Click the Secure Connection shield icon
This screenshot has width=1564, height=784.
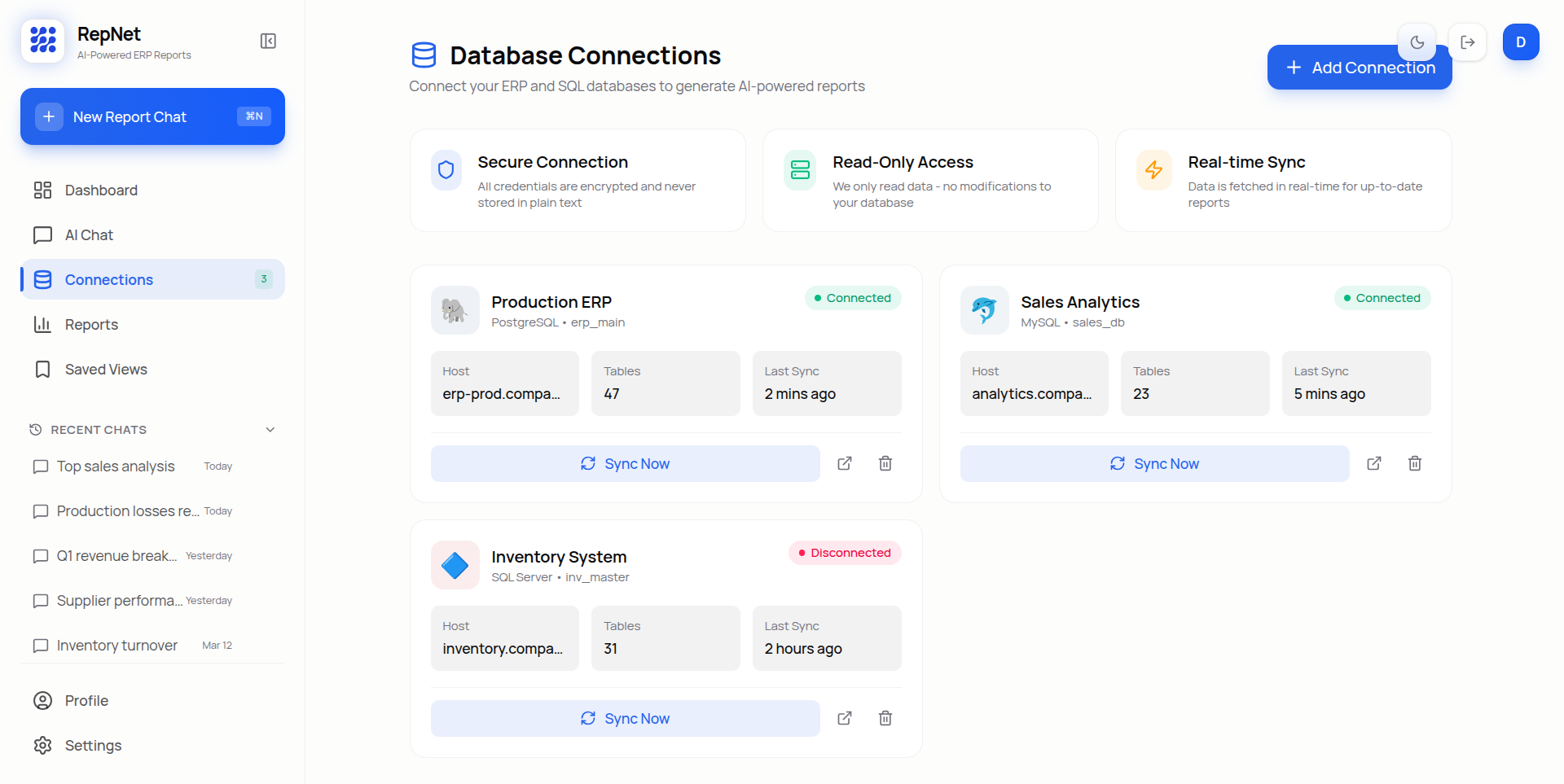(446, 170)
